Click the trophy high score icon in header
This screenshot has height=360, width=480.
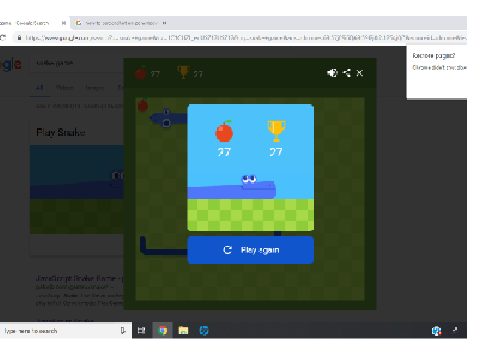[183, 72]
